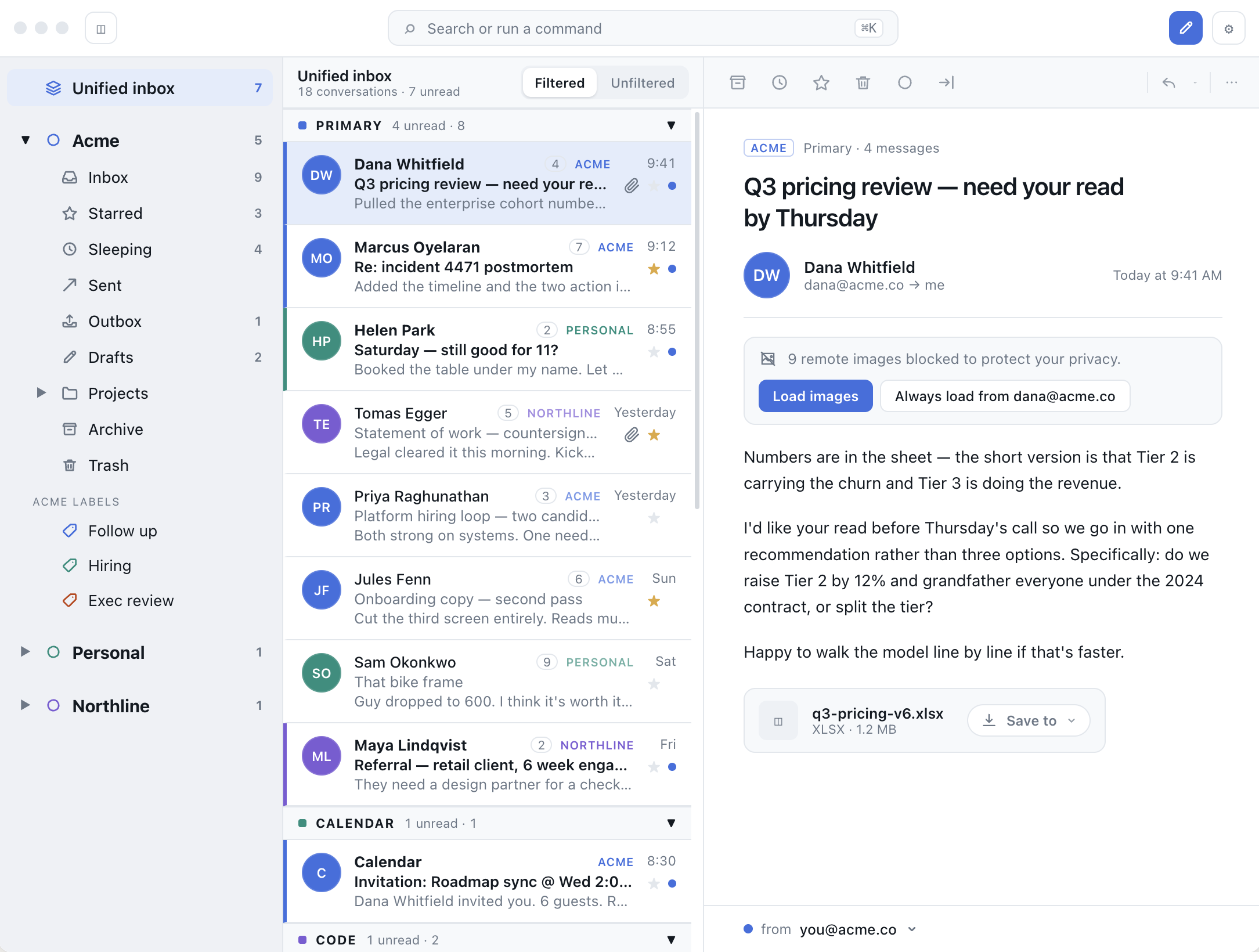The image size is (1259, 952).
Task: Select Unified inbox in the sidebar
Action: click(x=139, y=88)
